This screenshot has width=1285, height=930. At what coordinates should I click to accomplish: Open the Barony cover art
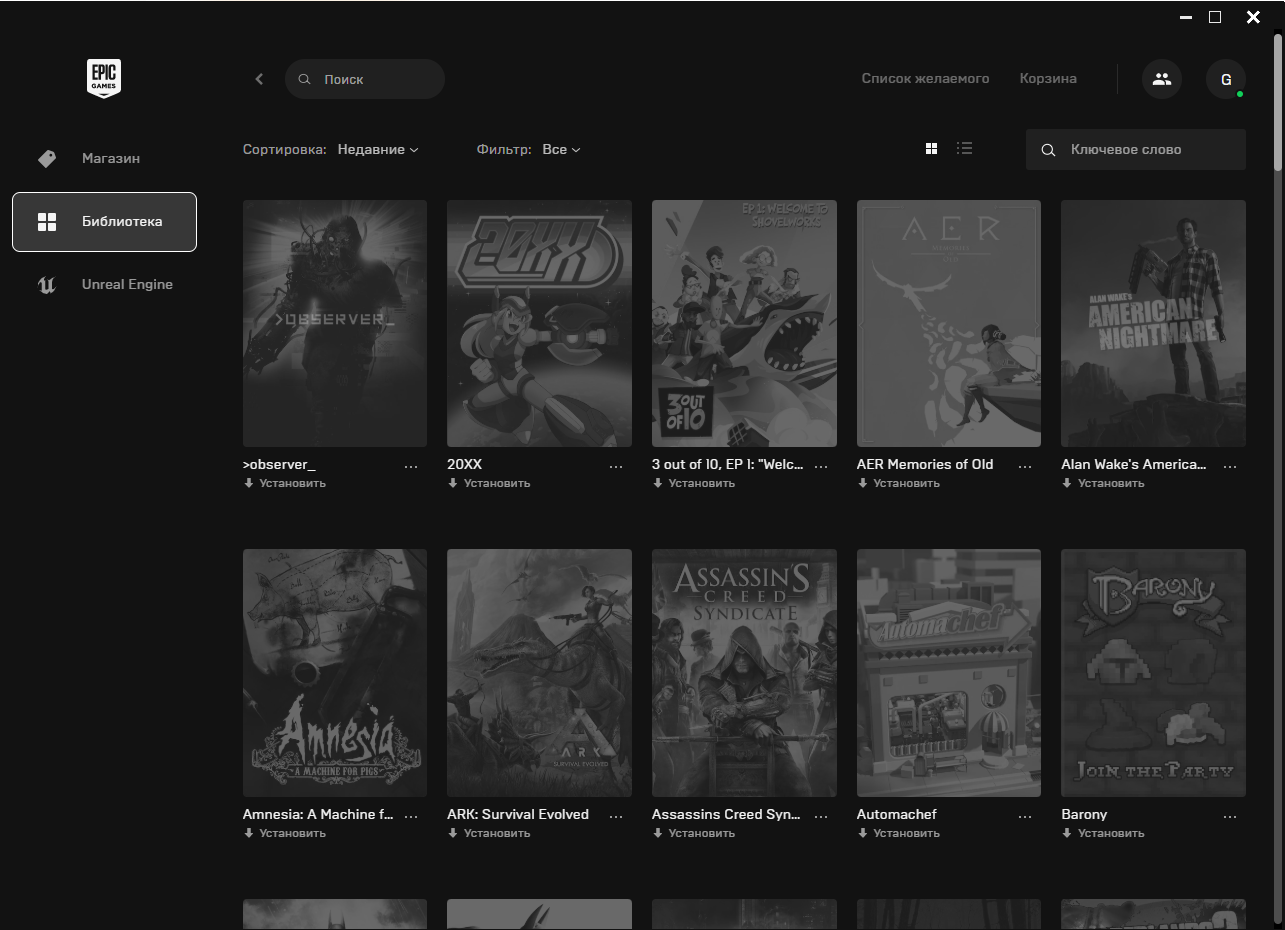coord(1153,673)
